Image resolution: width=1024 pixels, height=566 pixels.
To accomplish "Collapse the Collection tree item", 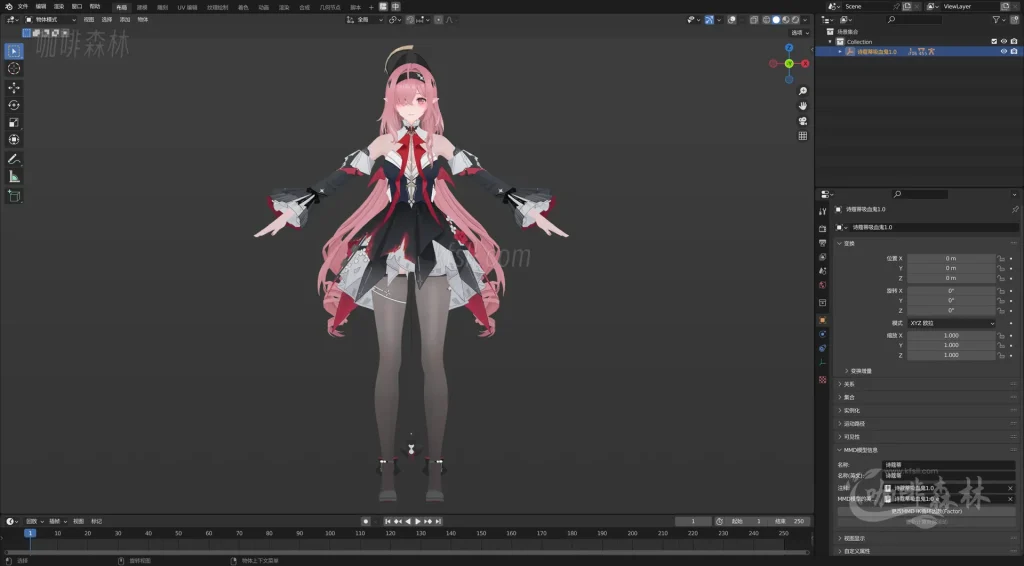I will pyautogui.click(x=831, y=42).
